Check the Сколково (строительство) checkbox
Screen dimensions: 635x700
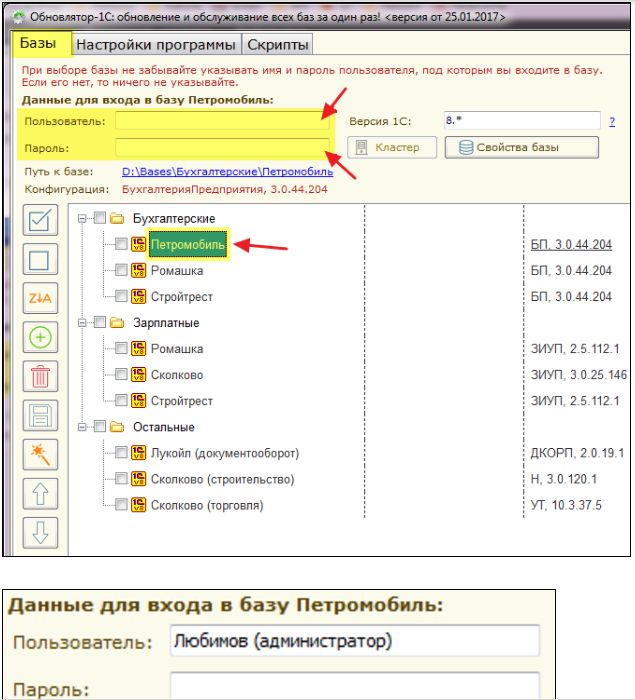[121, 479]
